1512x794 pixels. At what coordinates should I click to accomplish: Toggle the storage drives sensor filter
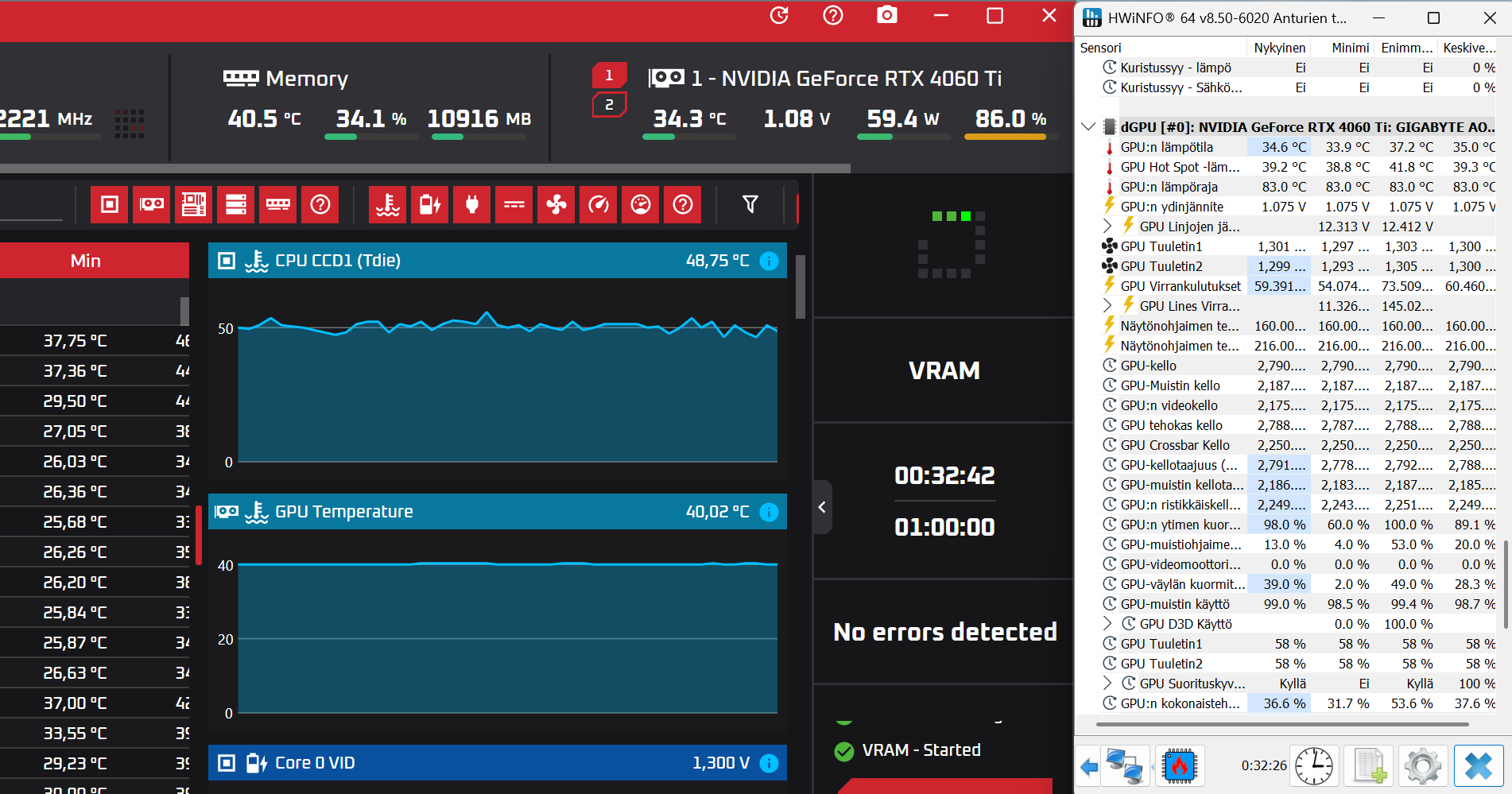point(236,205)
